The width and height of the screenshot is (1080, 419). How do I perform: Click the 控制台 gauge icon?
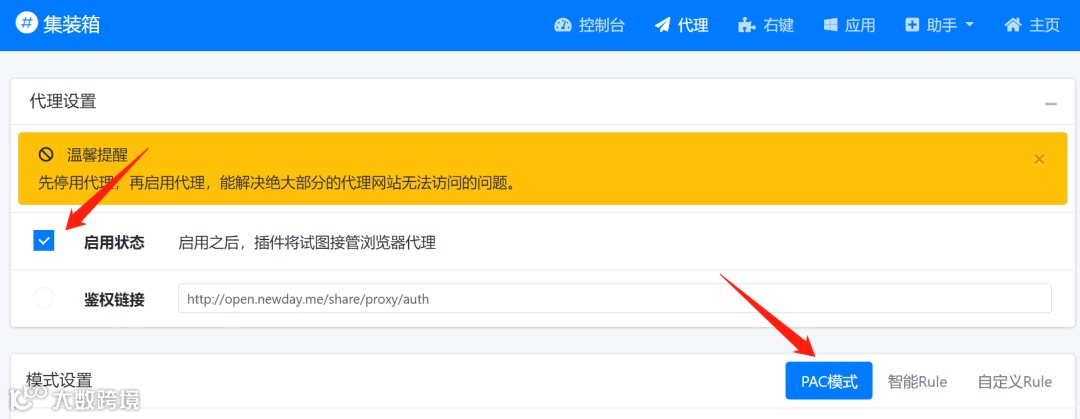click(x=563, y=25)
